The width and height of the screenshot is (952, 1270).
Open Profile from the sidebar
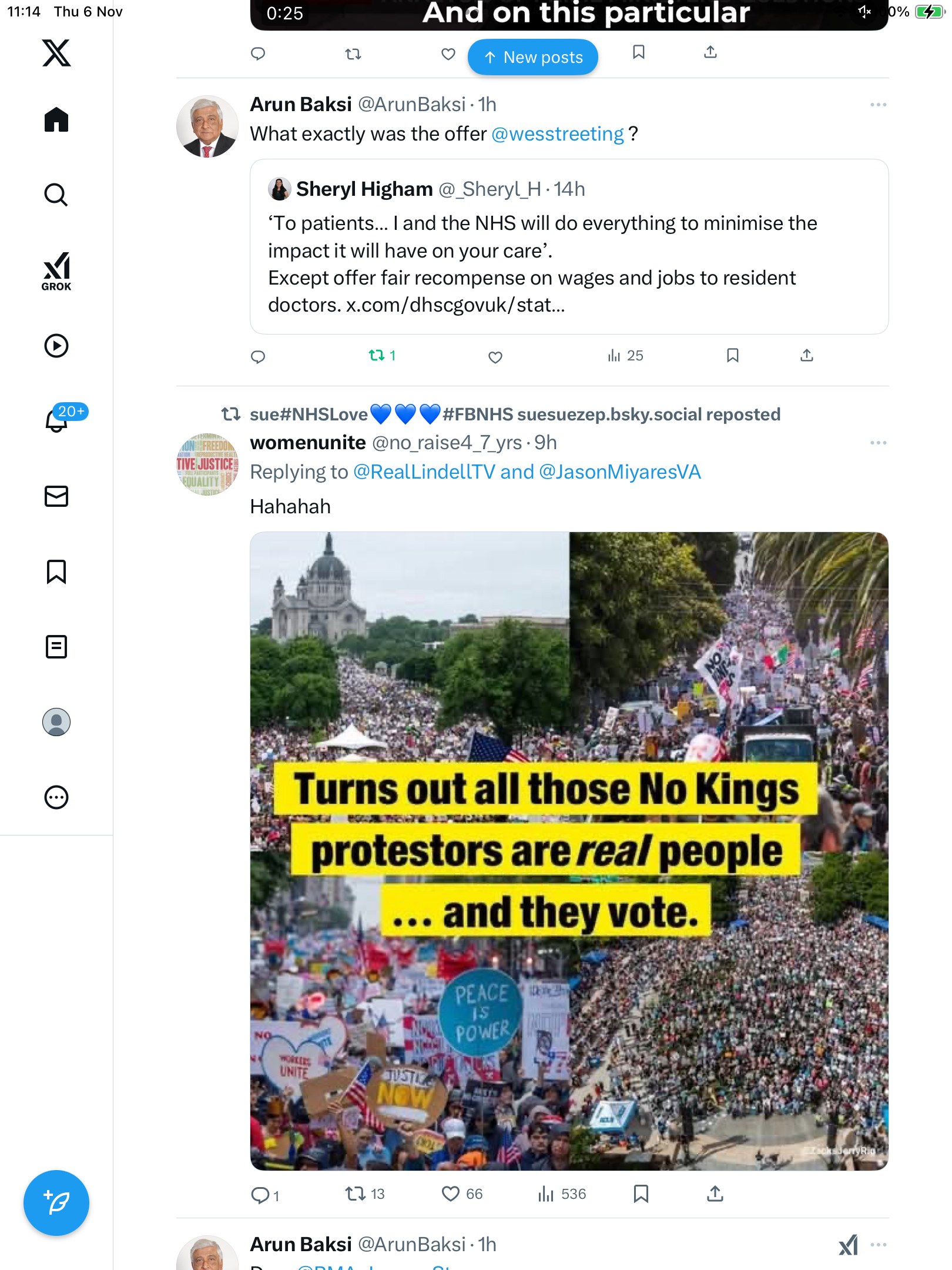(x=56, y=722)
